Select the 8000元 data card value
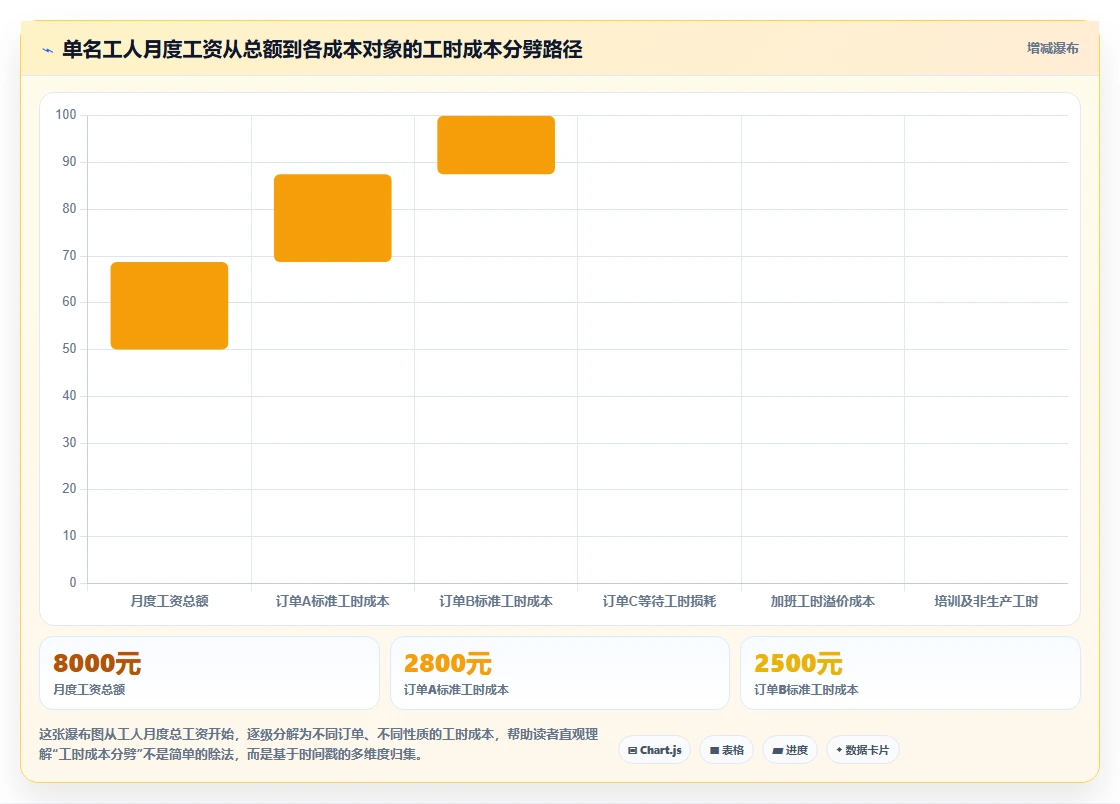Image resolution: width=1120 pixels, height=804 pixels. pos(97,663)
